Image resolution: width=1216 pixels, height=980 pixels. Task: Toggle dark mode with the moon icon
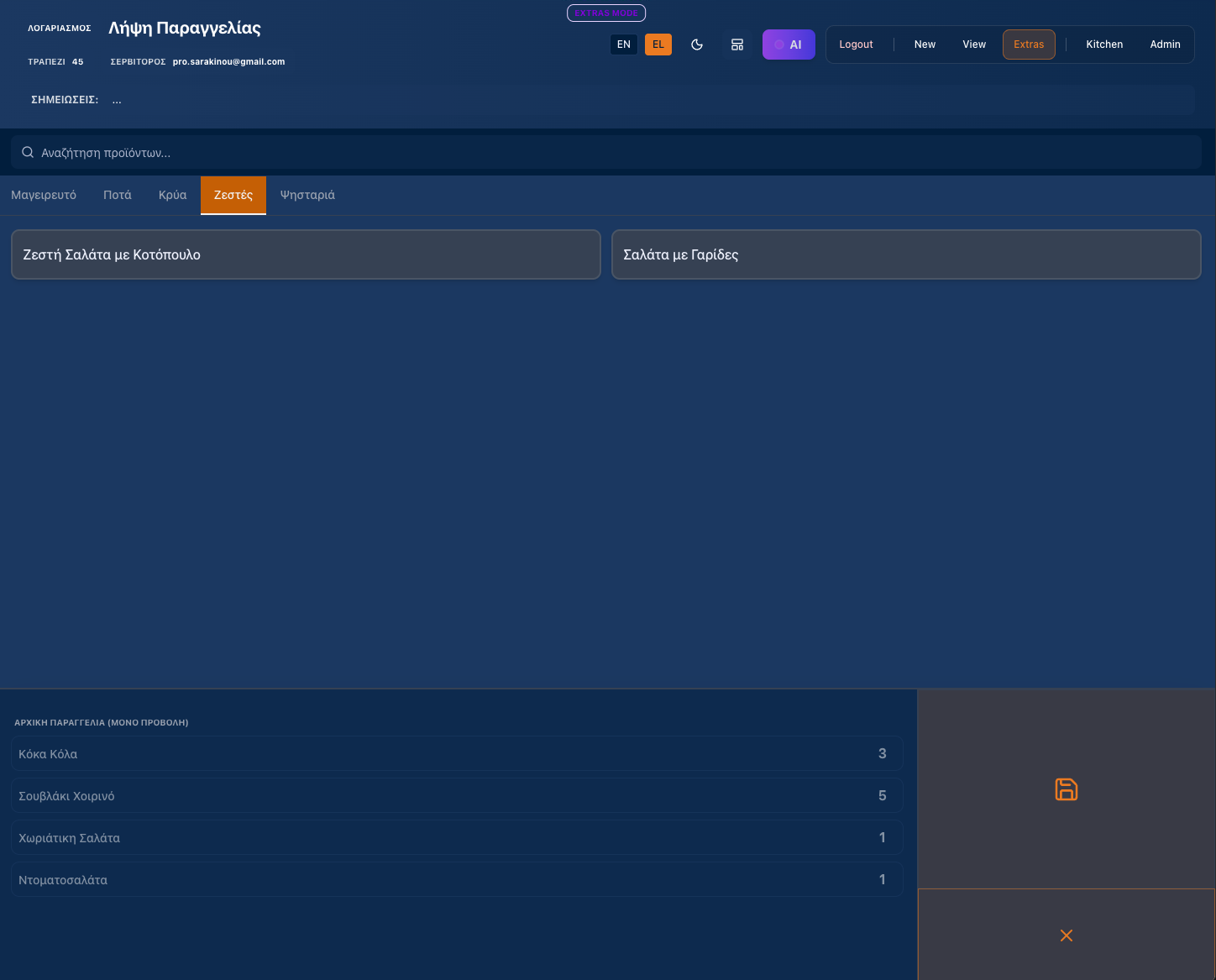tap(697, 45)
